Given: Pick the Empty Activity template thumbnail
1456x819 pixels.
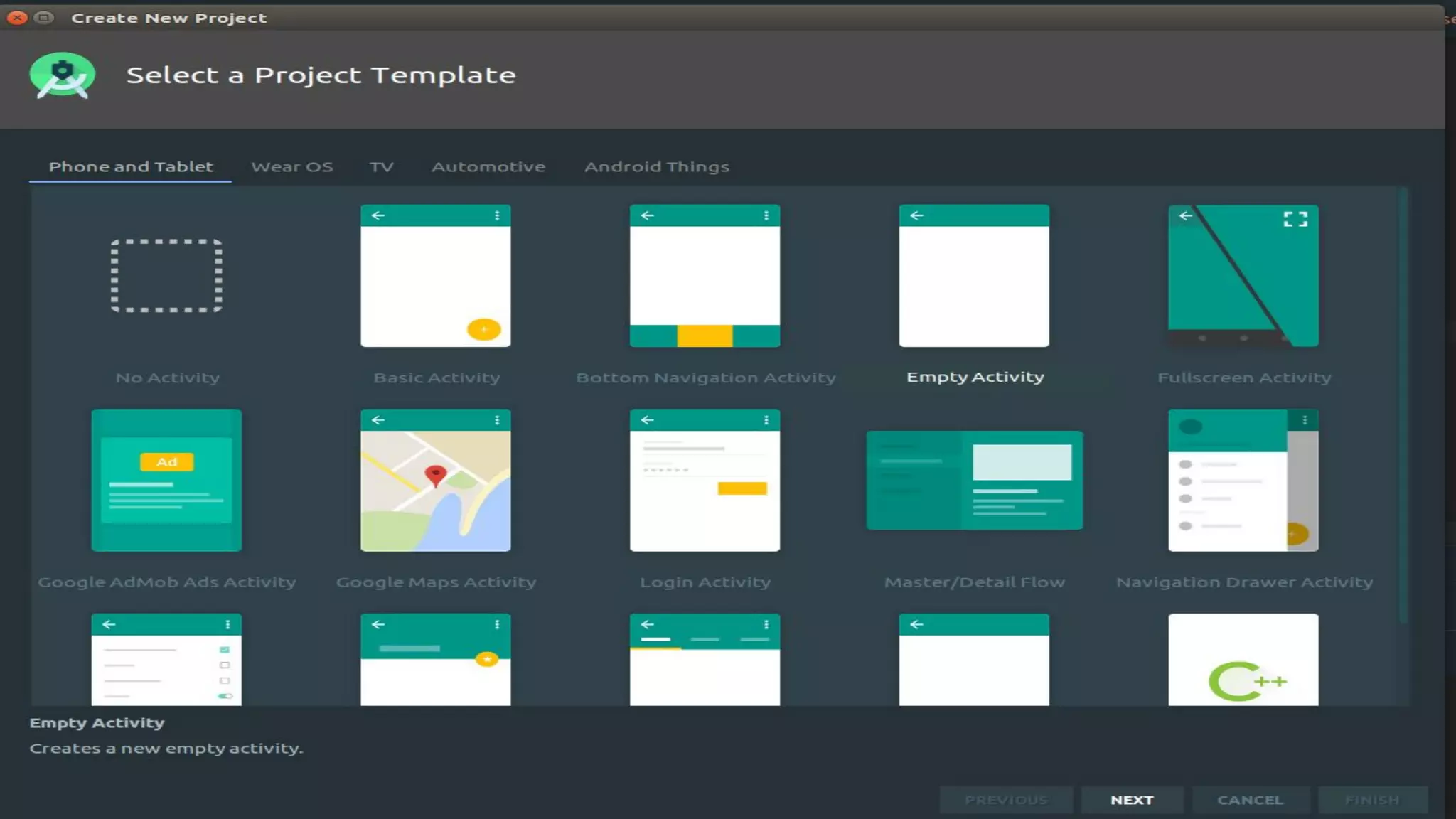Looking at the screenshot, I should point(974,276).
